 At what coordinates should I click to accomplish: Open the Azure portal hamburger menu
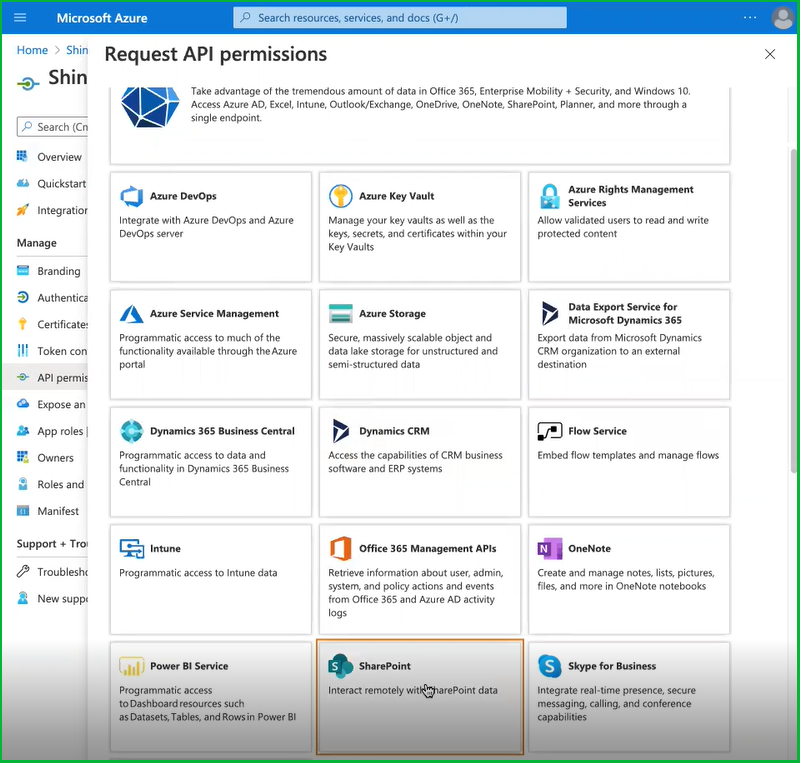coord(21,18)
